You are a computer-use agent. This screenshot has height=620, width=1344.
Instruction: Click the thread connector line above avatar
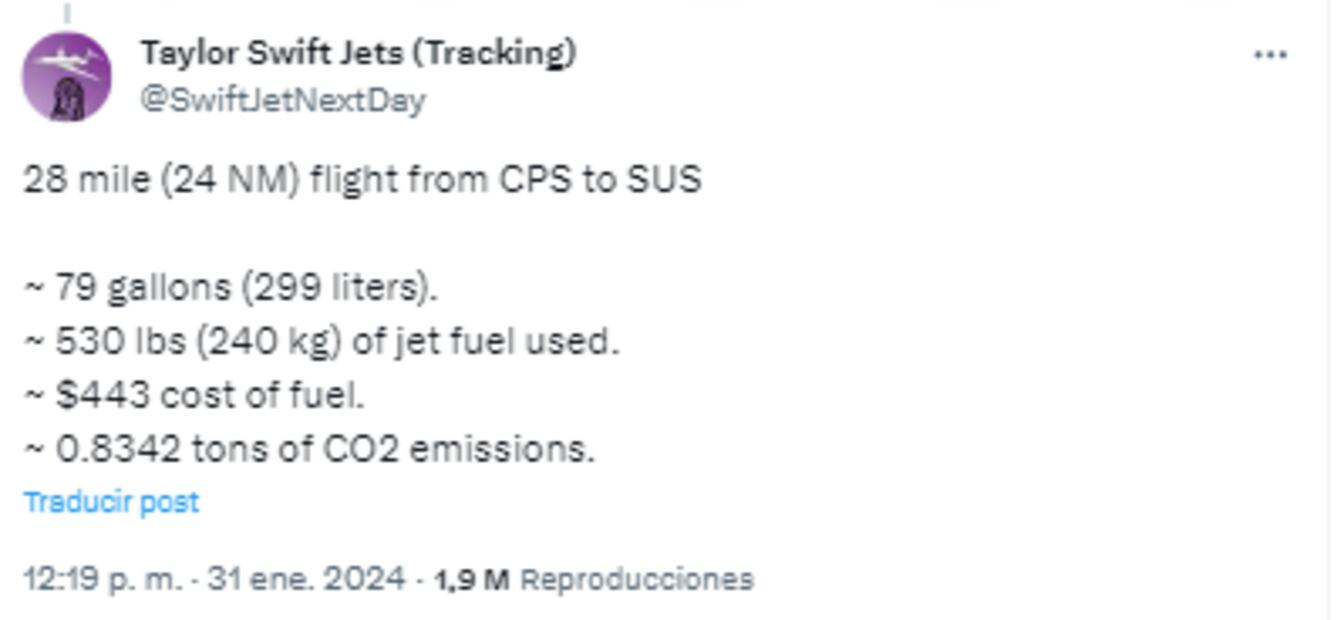67,12
